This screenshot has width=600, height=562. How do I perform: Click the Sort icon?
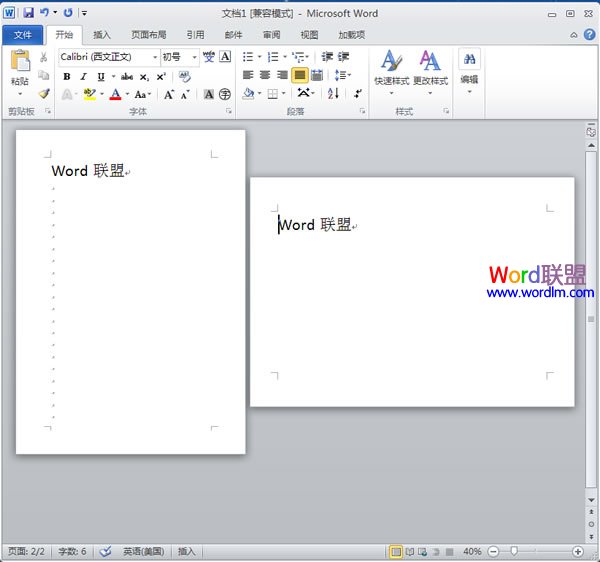tap(333, 93)
